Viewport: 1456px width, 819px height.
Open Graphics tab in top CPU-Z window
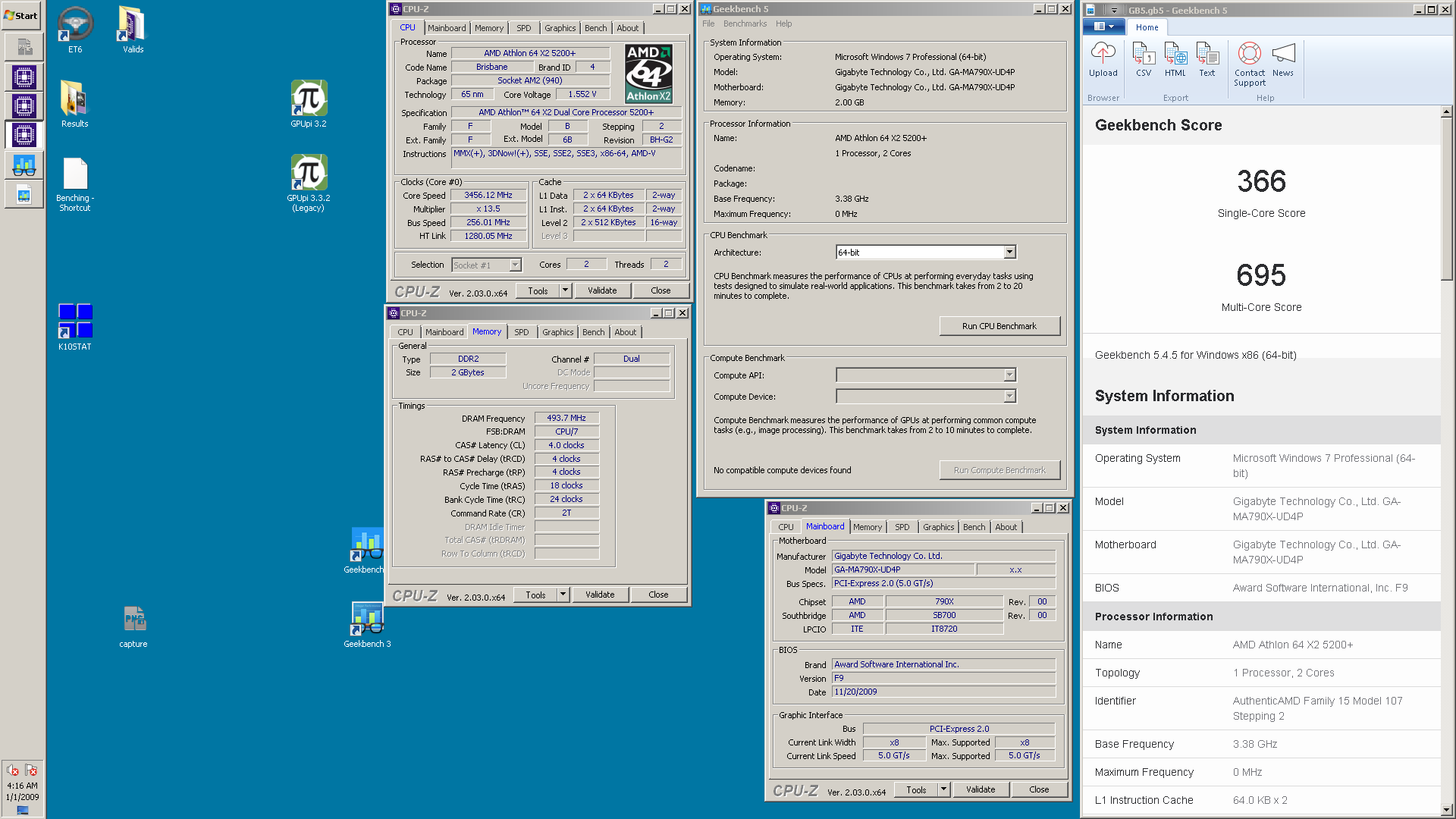pyautogui.click(x=560, y=28)
